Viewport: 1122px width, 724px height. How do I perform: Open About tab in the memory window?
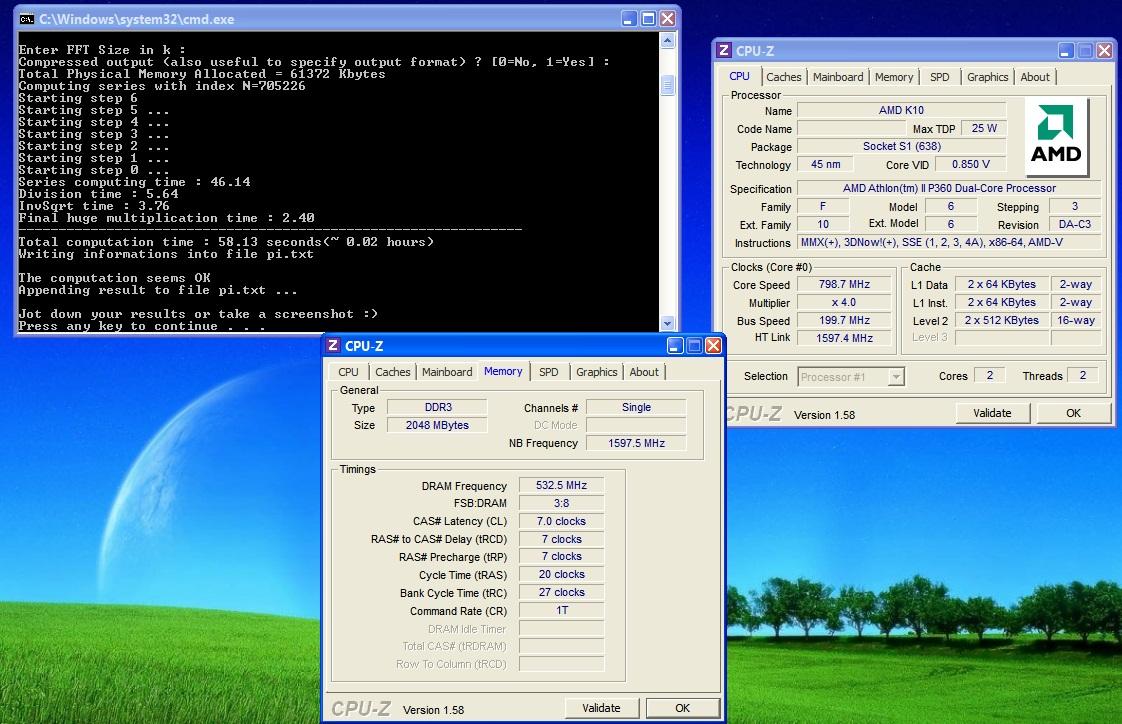pyautogui.click(x=644, y=372)
